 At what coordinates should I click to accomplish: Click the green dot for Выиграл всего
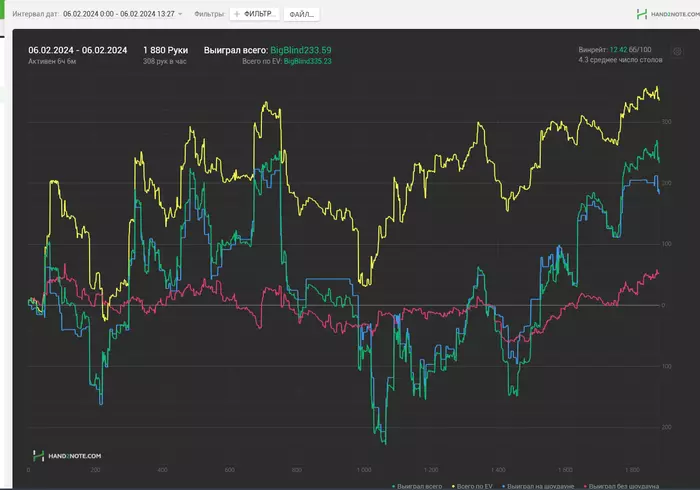pyautogui.click(x=393, y=486)
